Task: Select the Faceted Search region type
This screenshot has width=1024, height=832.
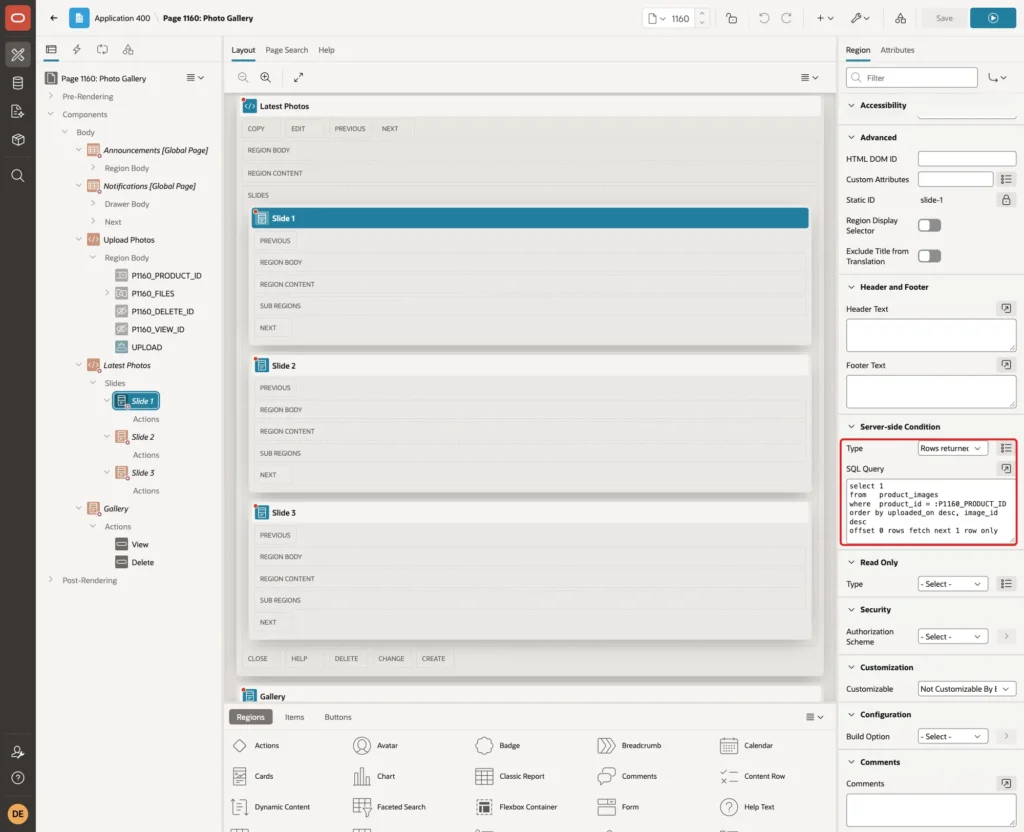Action: 389,807
